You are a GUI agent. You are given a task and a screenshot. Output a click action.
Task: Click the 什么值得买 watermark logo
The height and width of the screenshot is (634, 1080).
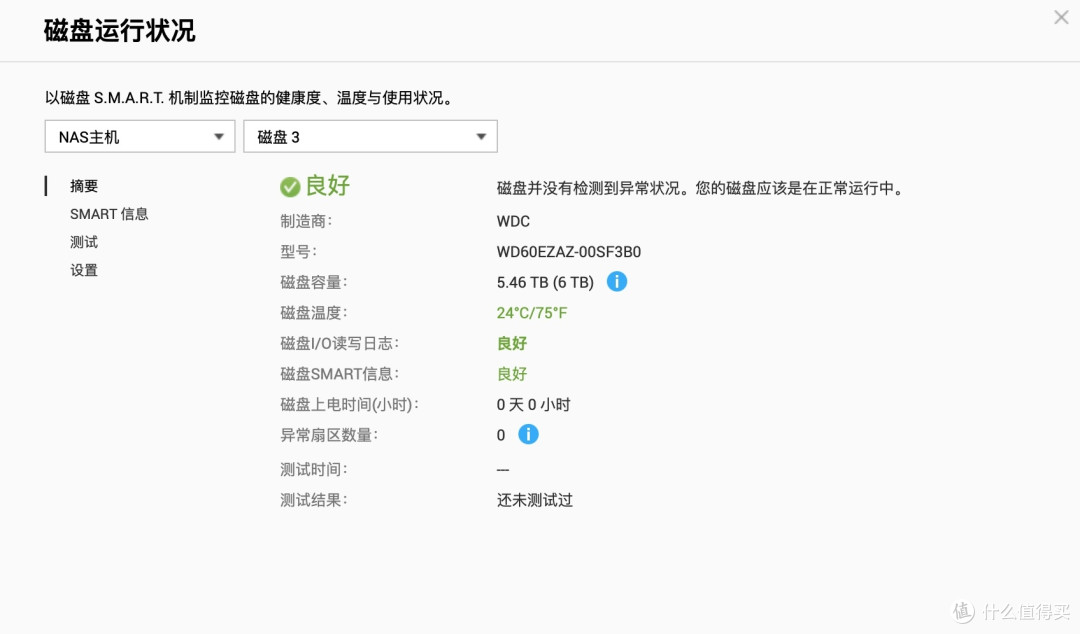tap(1005, 611)
